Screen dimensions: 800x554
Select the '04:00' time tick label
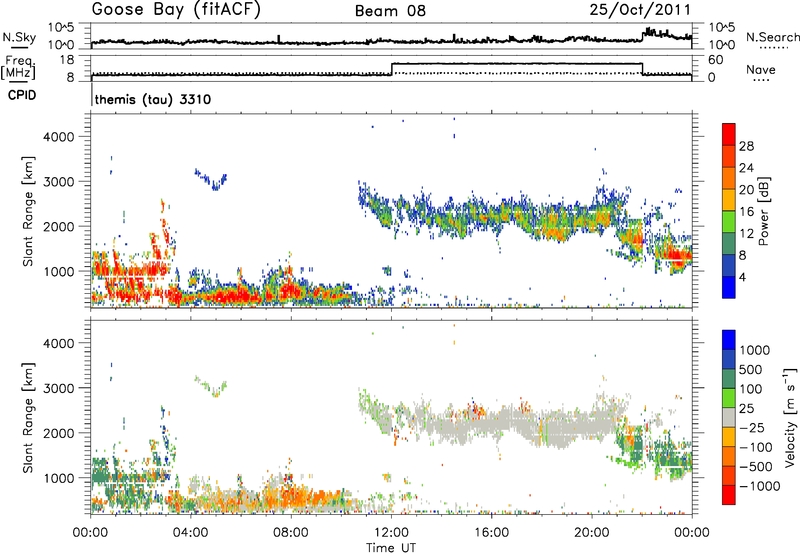190,532
